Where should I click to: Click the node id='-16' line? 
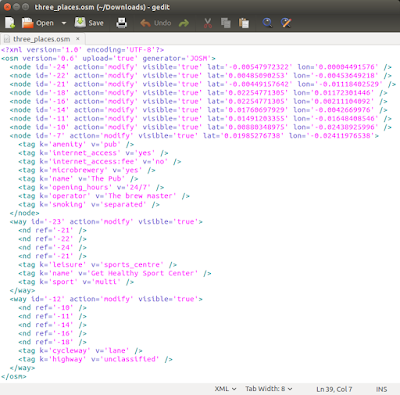point(198,101)
